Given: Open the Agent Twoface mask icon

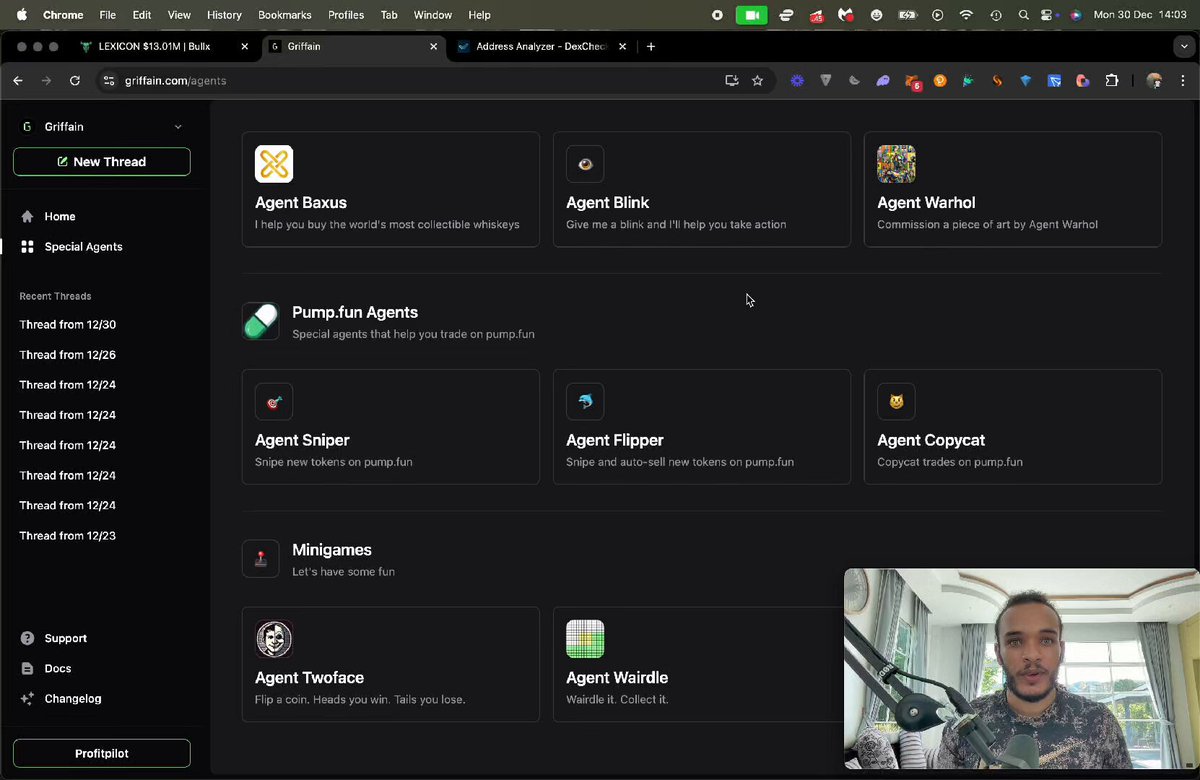Looking at the screenshot, I should (x=274, y=639).
